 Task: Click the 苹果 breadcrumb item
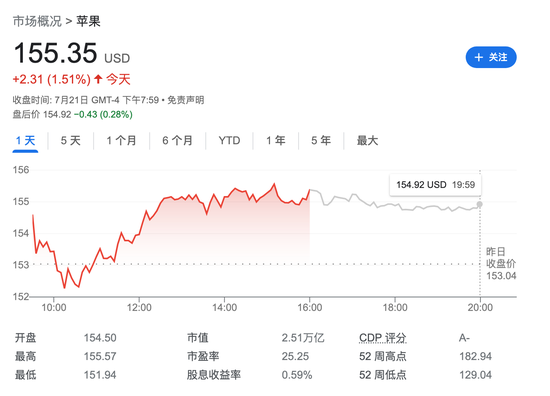[x=88, y=21]
